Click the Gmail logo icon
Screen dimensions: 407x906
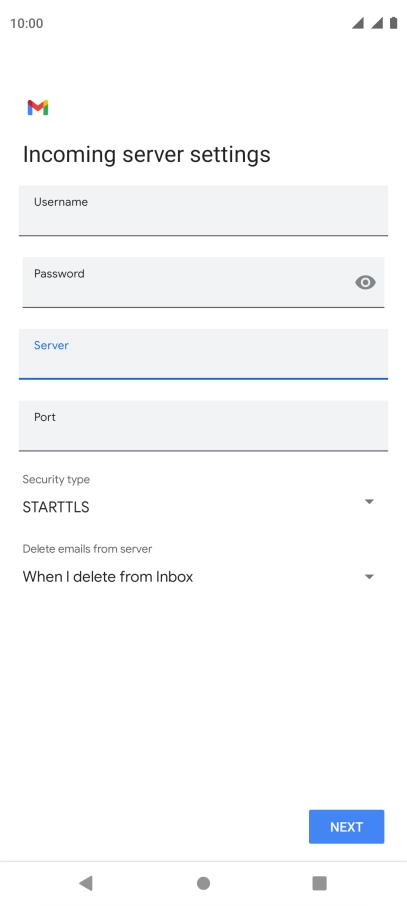(x=38, y=107)
